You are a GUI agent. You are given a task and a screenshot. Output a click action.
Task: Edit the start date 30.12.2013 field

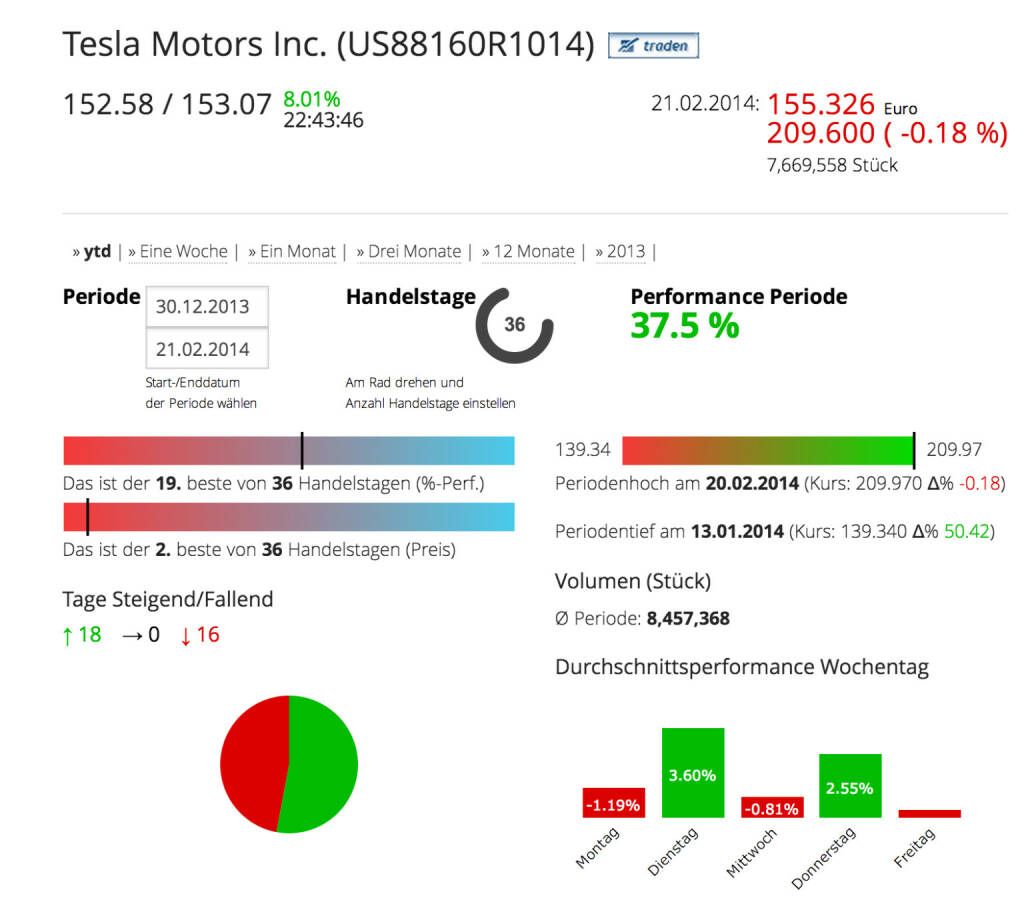207,307
